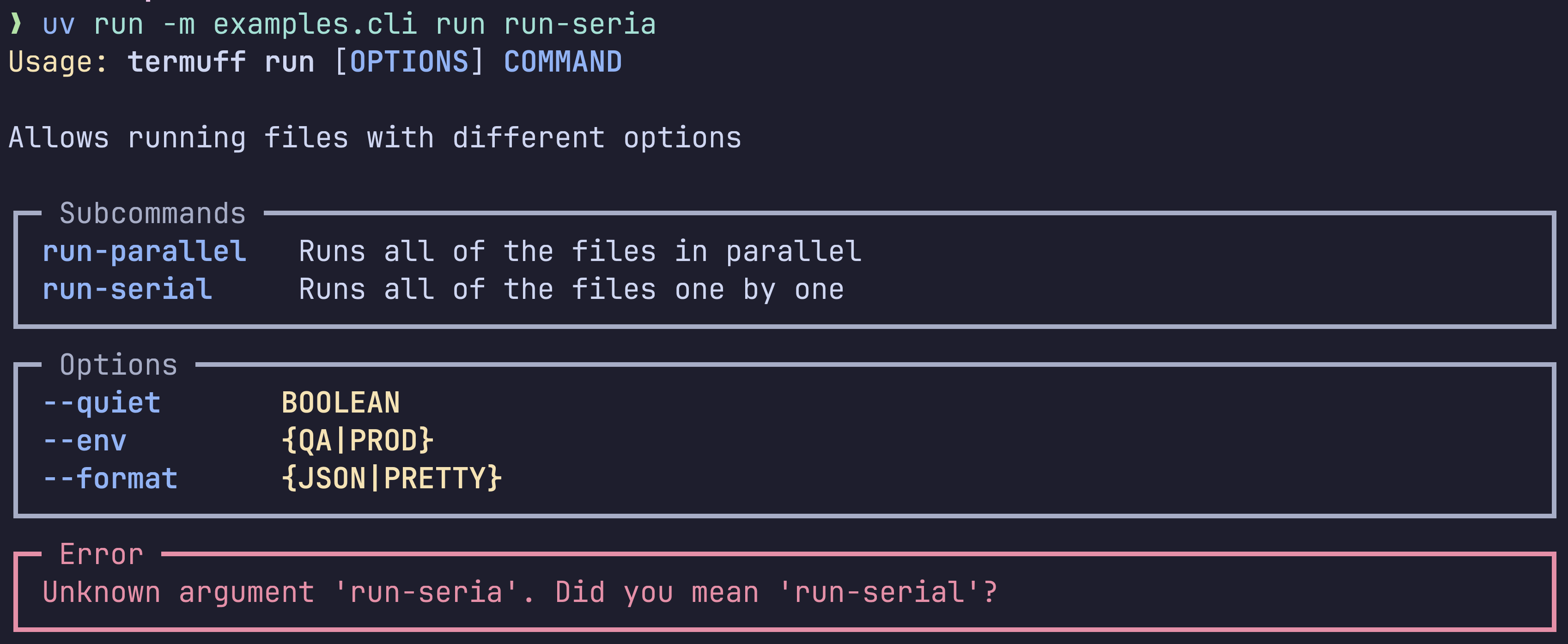Click the BOOLEAN type value

[x=341, y=403]
